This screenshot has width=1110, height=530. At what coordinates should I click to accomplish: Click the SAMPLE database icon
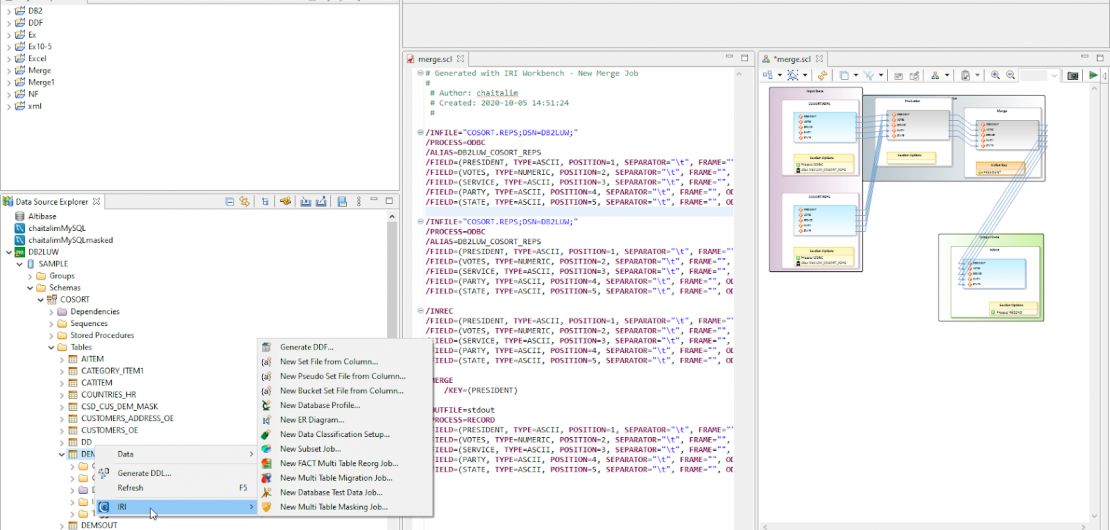point(30,264)
